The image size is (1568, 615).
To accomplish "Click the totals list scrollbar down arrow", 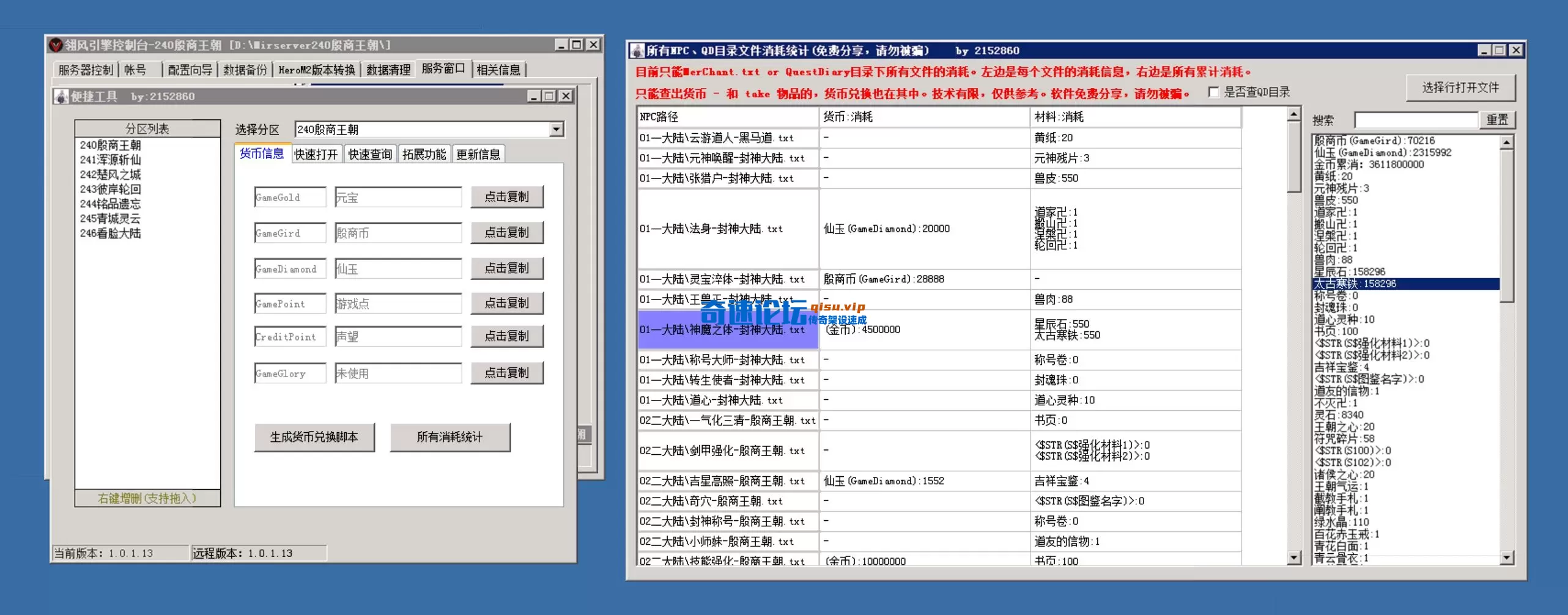I will (x=1507, y=558).
